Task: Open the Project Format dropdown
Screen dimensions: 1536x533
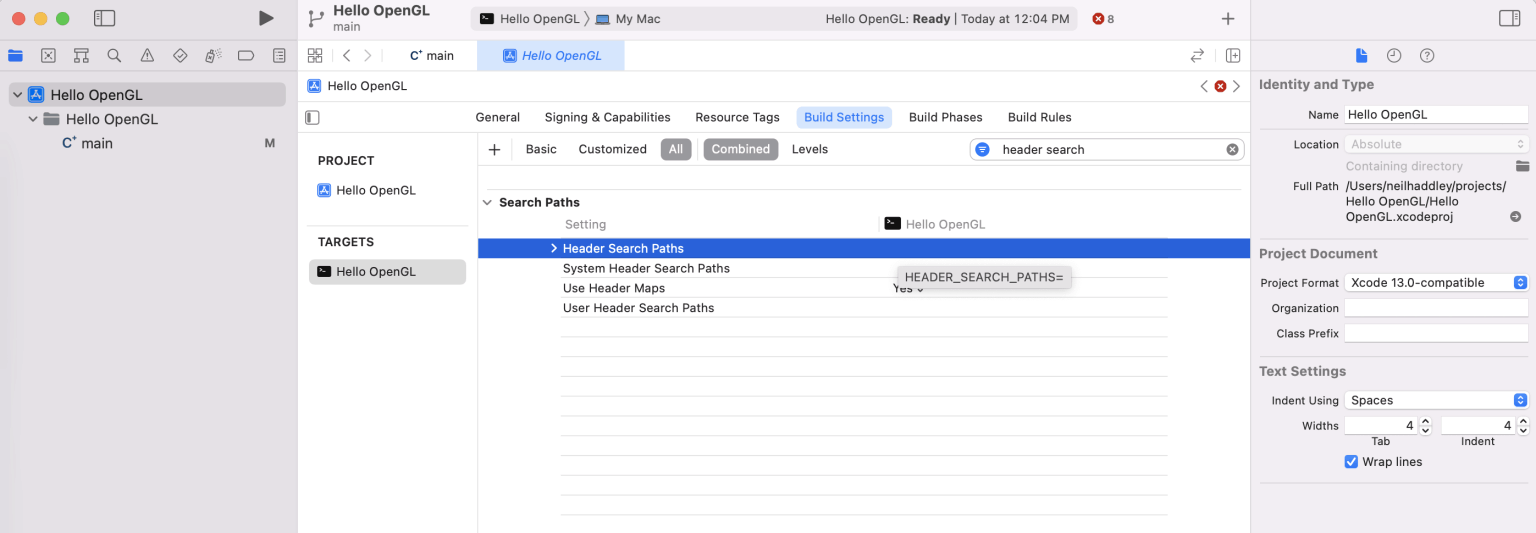Action: (1436, 283)
